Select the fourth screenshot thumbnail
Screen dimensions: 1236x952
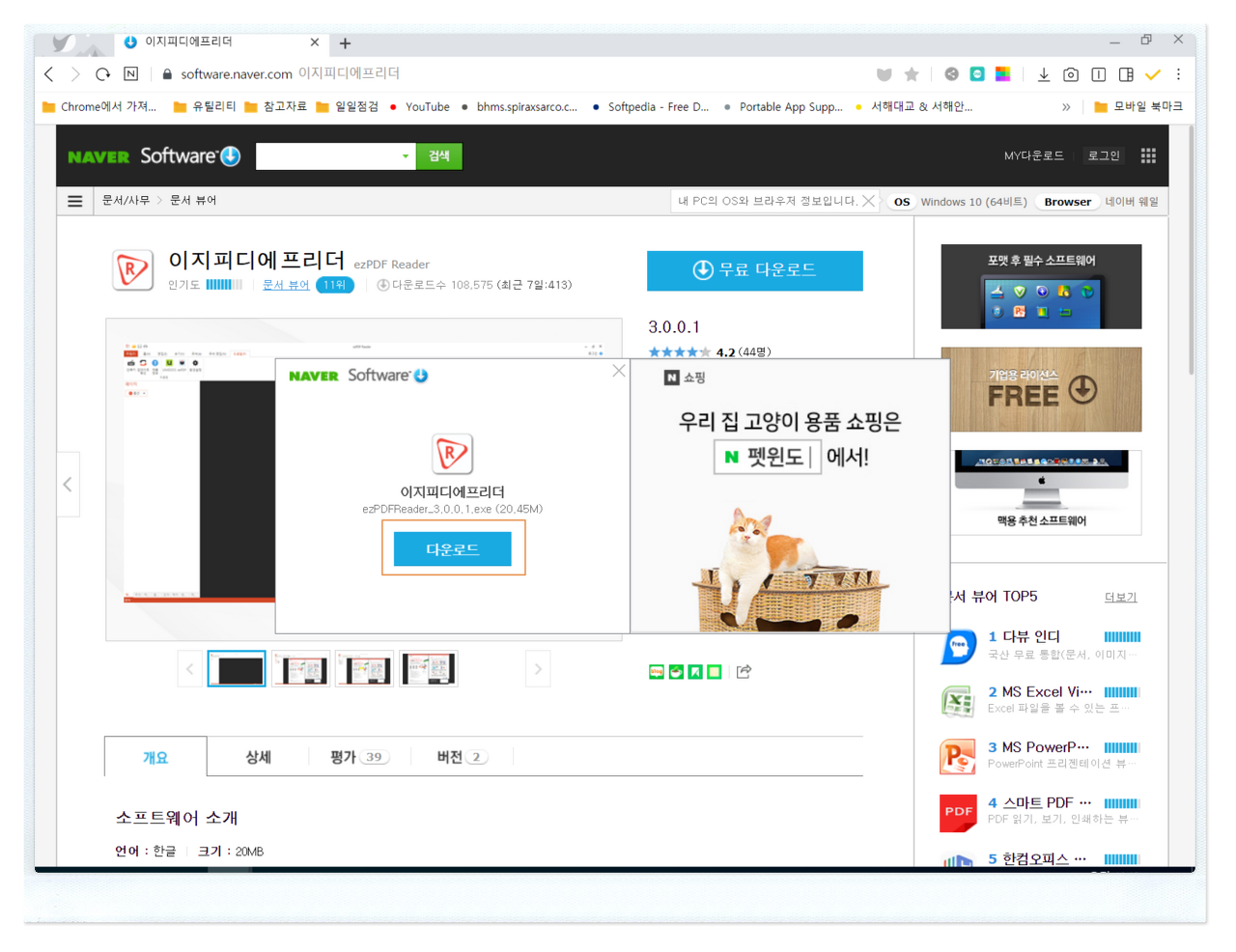click(428, 669)
